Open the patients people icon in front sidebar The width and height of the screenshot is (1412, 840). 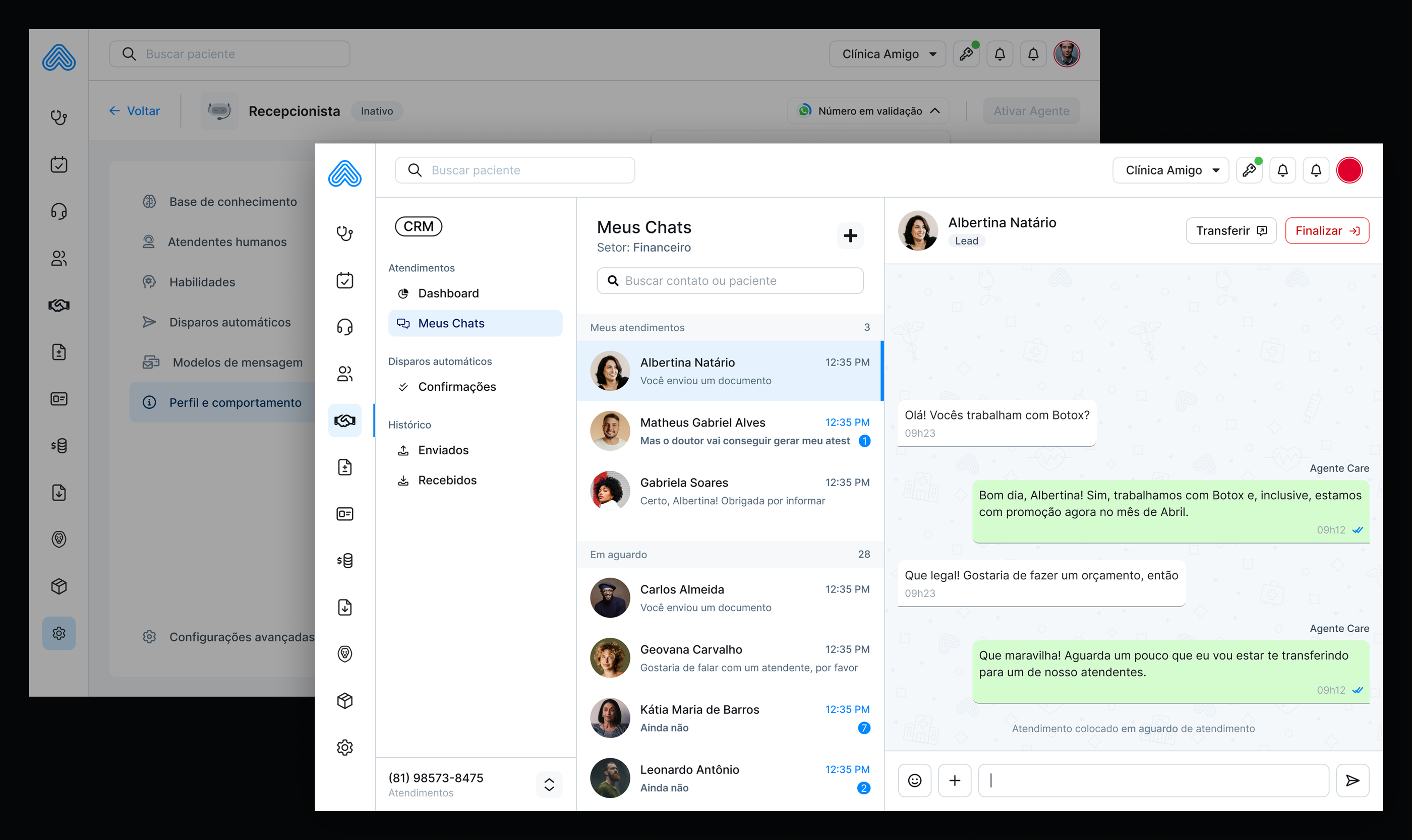point(345,374)
